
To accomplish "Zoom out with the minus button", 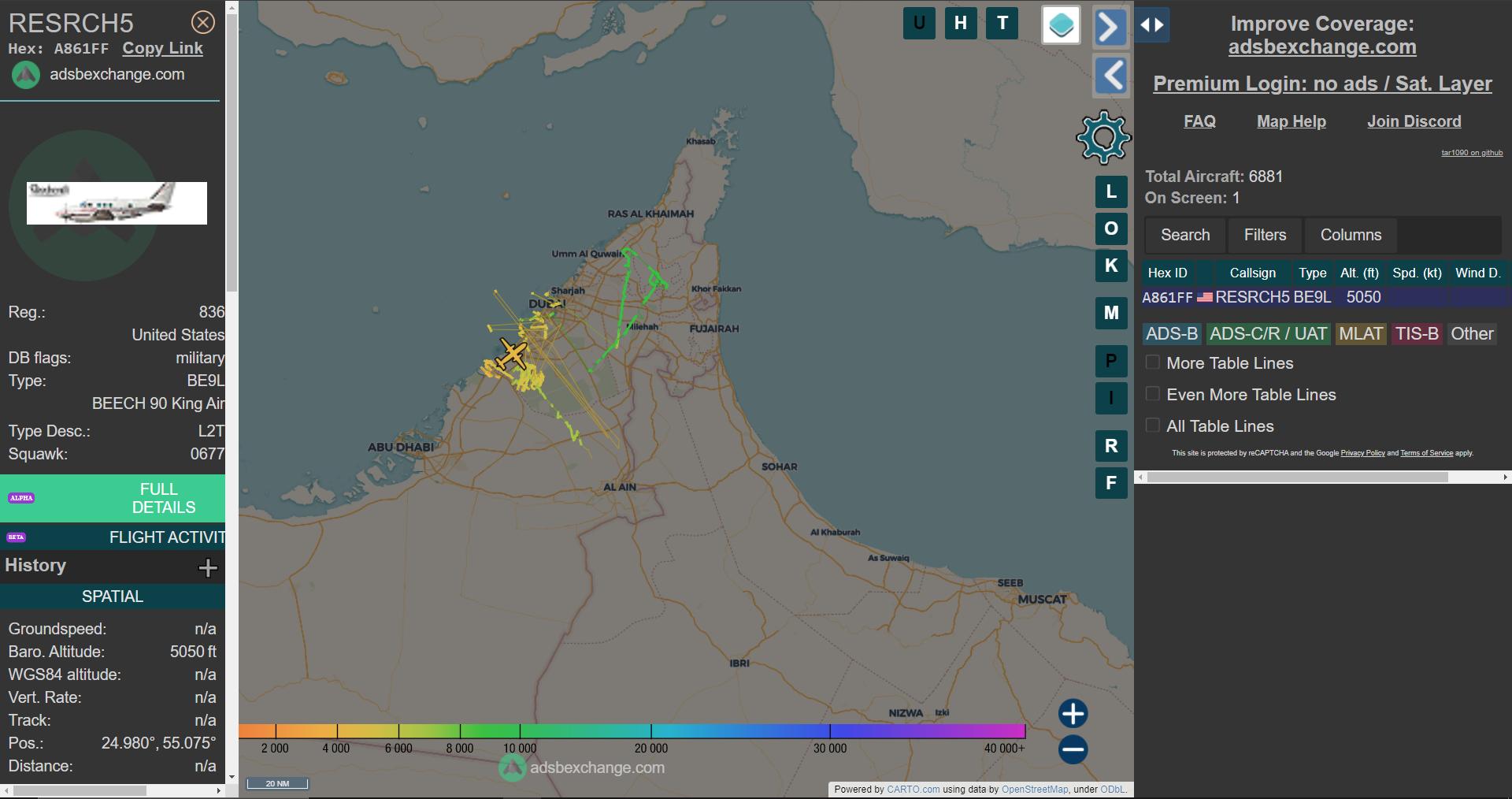I will 1073,749.
